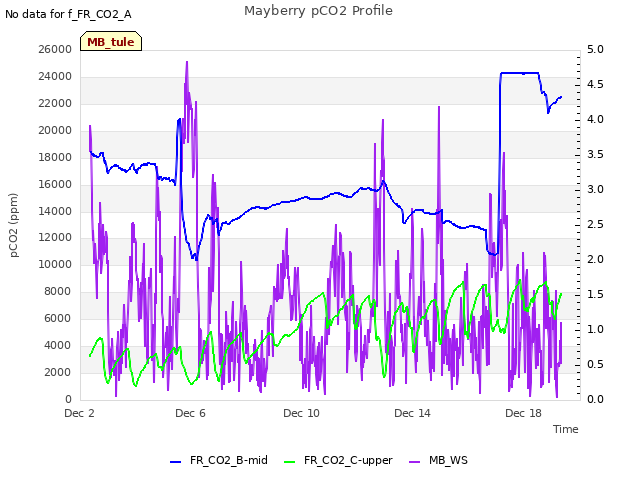
Task: Click the MB_tule annotation label
Action: pyautogui.click(x=111, y=42)
